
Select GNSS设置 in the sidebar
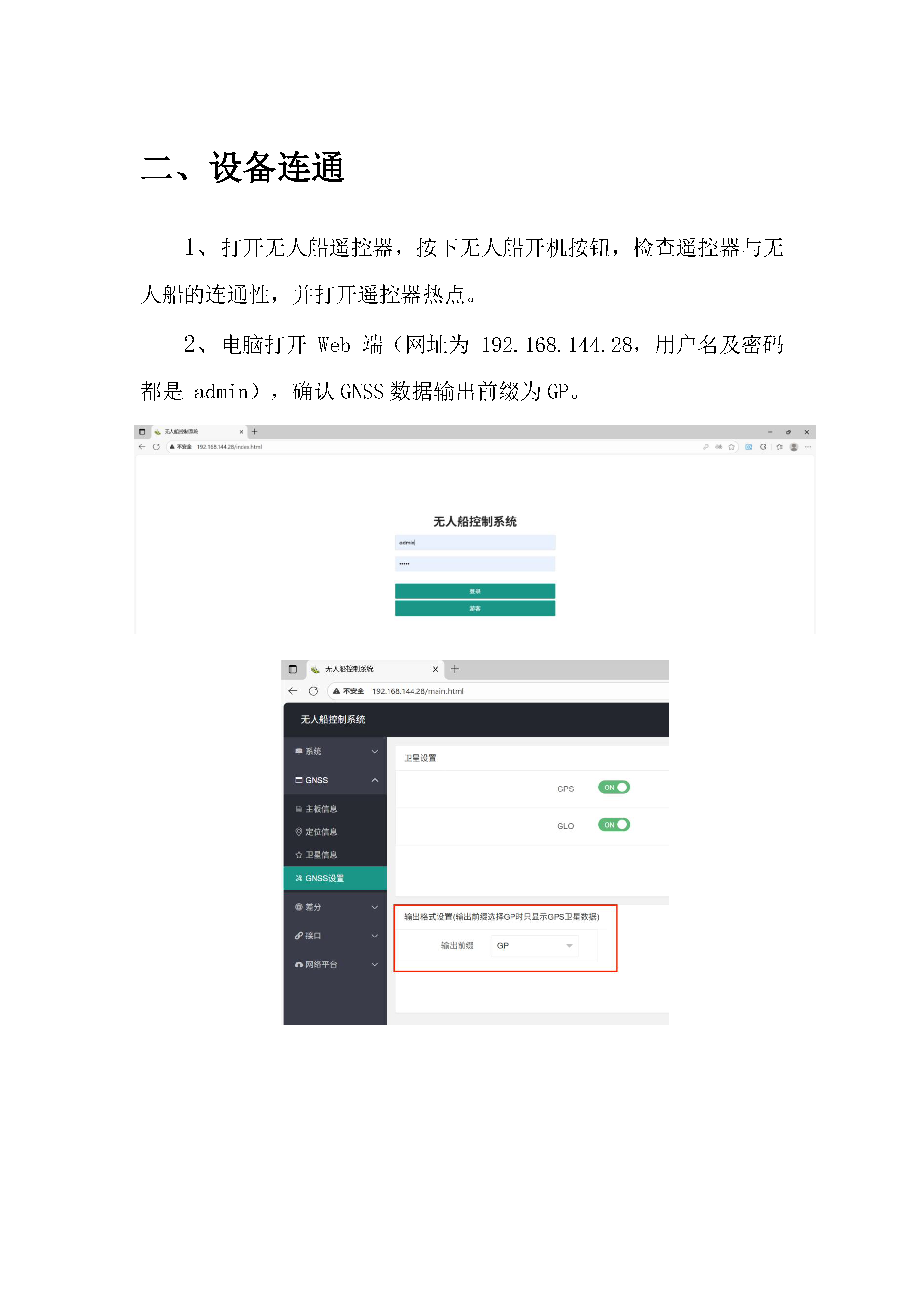click(335, 878)
